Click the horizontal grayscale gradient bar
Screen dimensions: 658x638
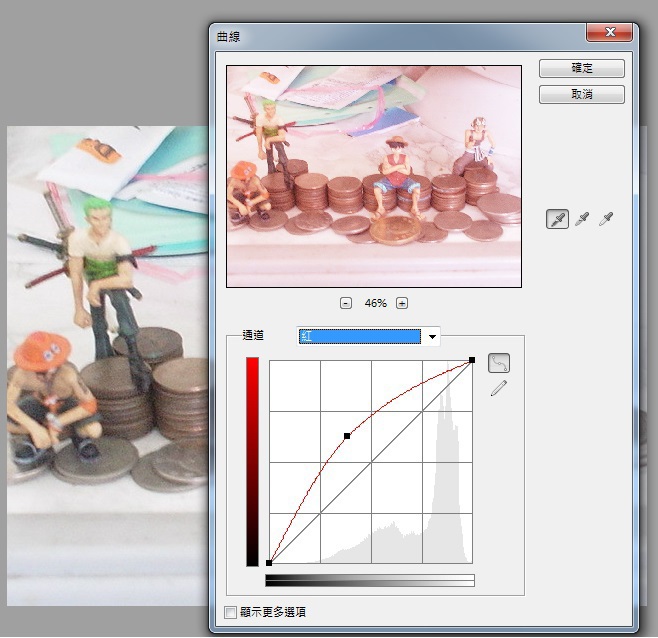[x=370, y=580]
